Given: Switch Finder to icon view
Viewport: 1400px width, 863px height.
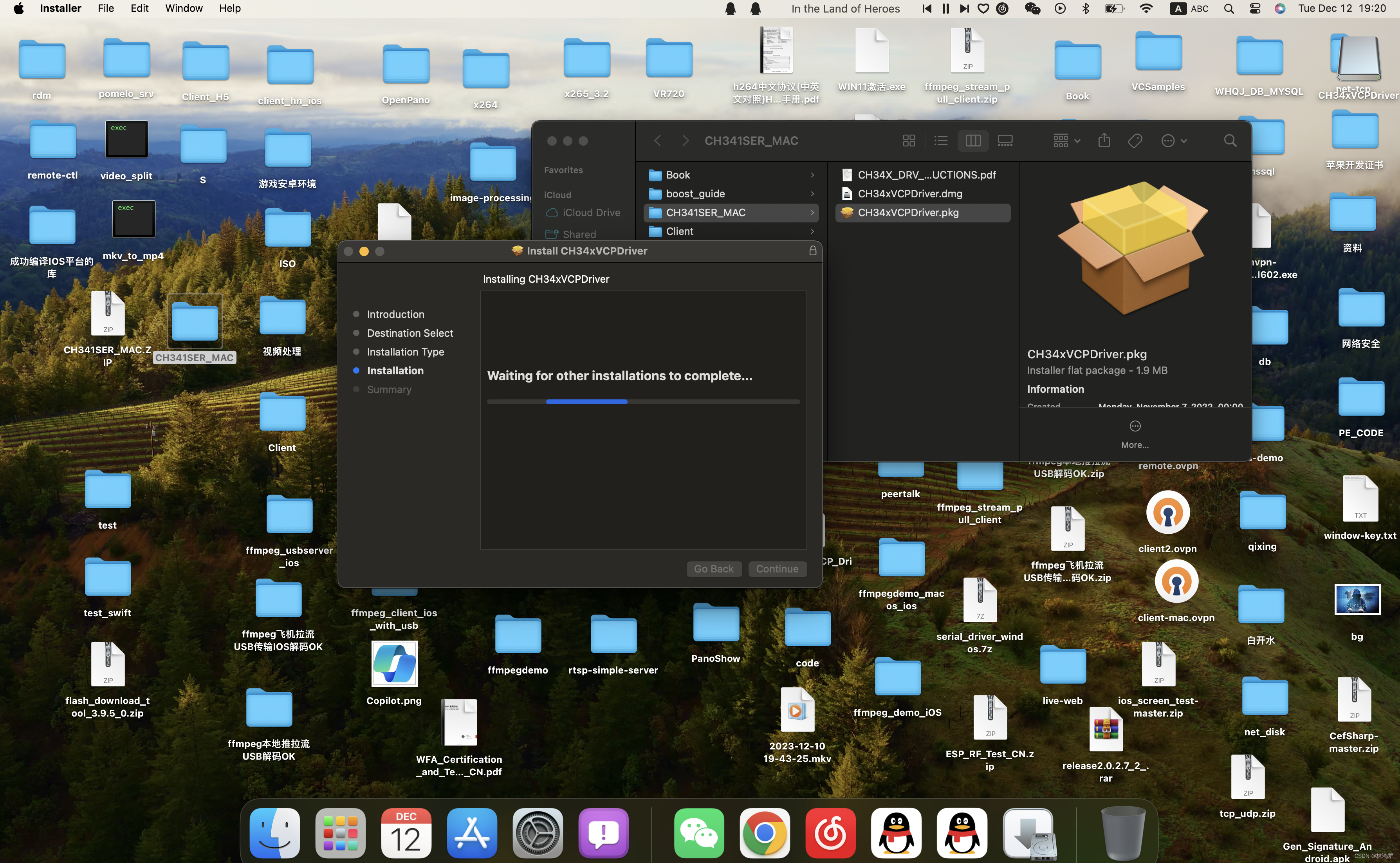Looking at the screenshot, I should [x=909, y=141].
